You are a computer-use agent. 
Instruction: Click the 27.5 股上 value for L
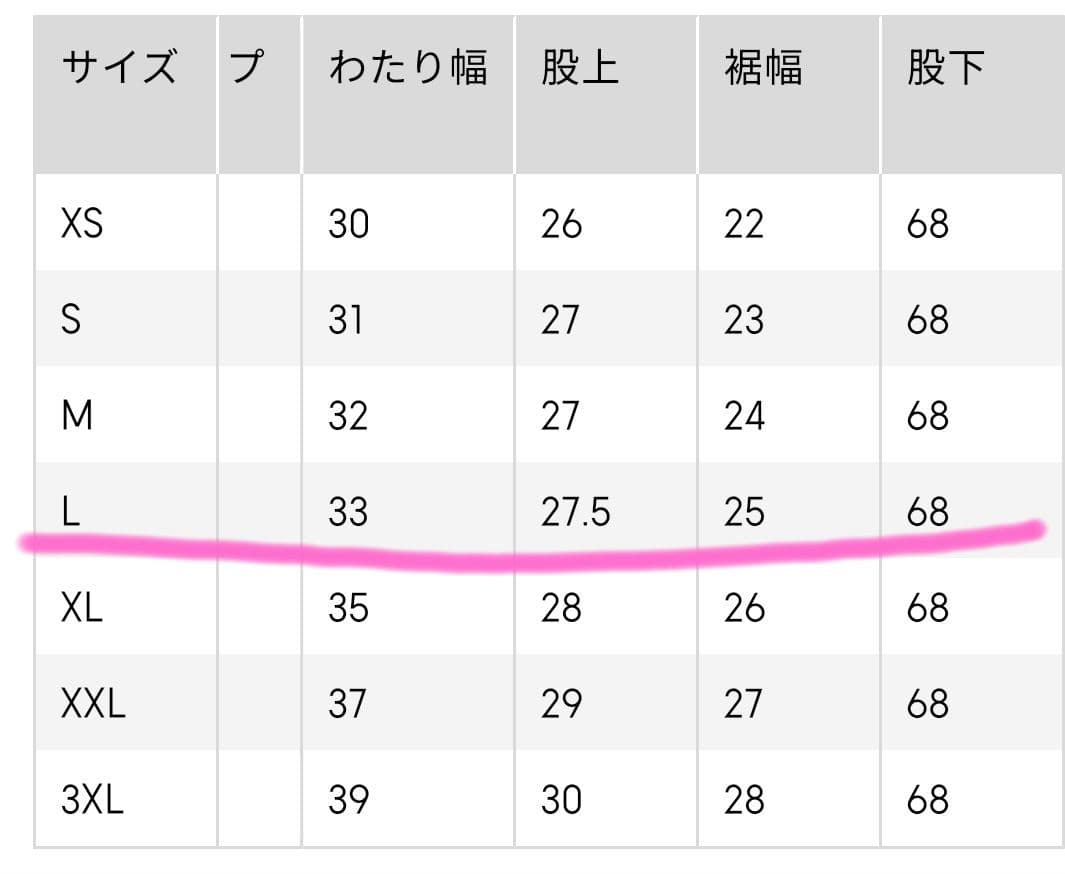575,512
